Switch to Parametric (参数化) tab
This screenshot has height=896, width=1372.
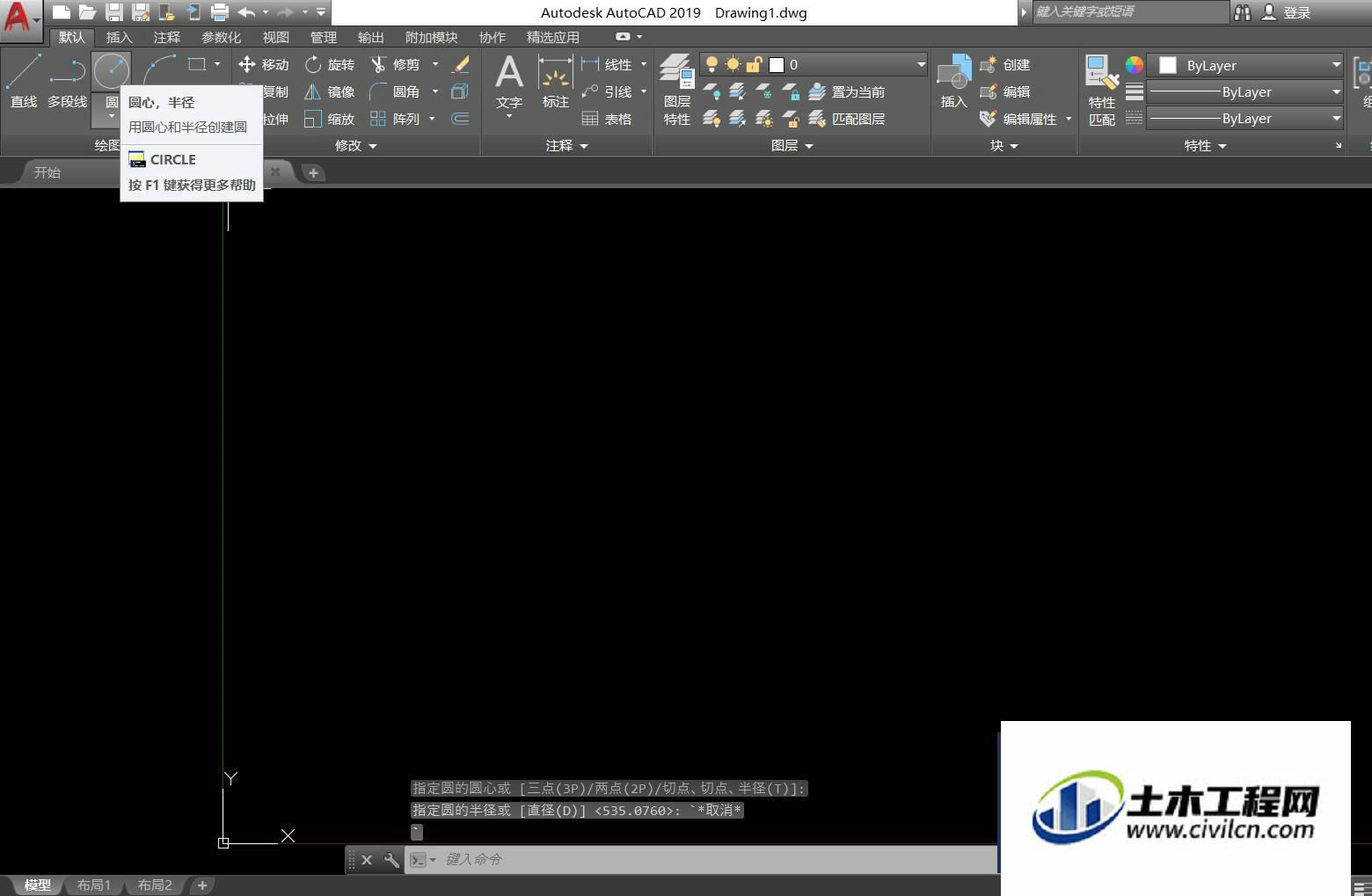click(221, 37)
